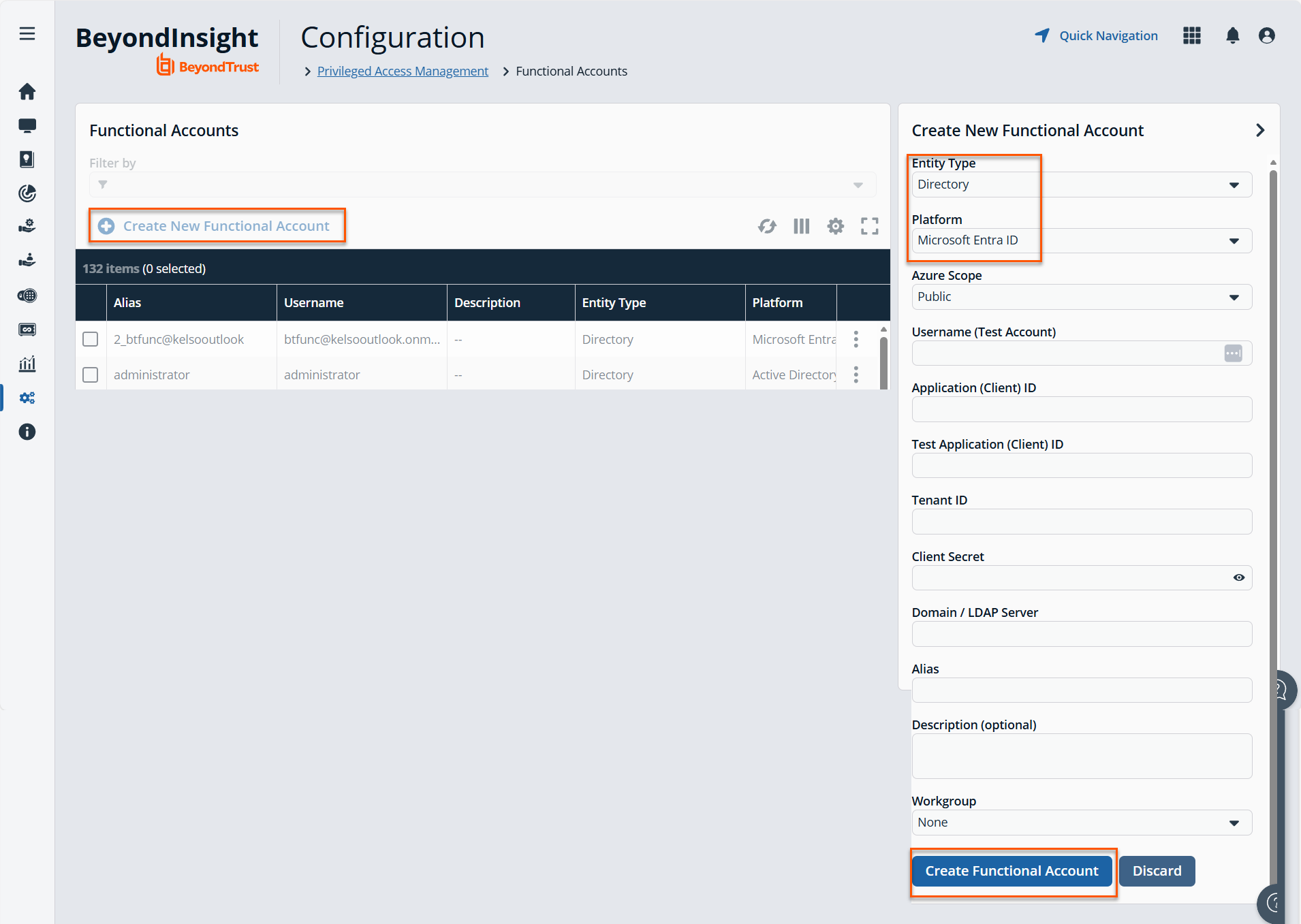Expand the grid to full screen
The width and height of the screenshot is (1301, 924).
coord(870,226)
